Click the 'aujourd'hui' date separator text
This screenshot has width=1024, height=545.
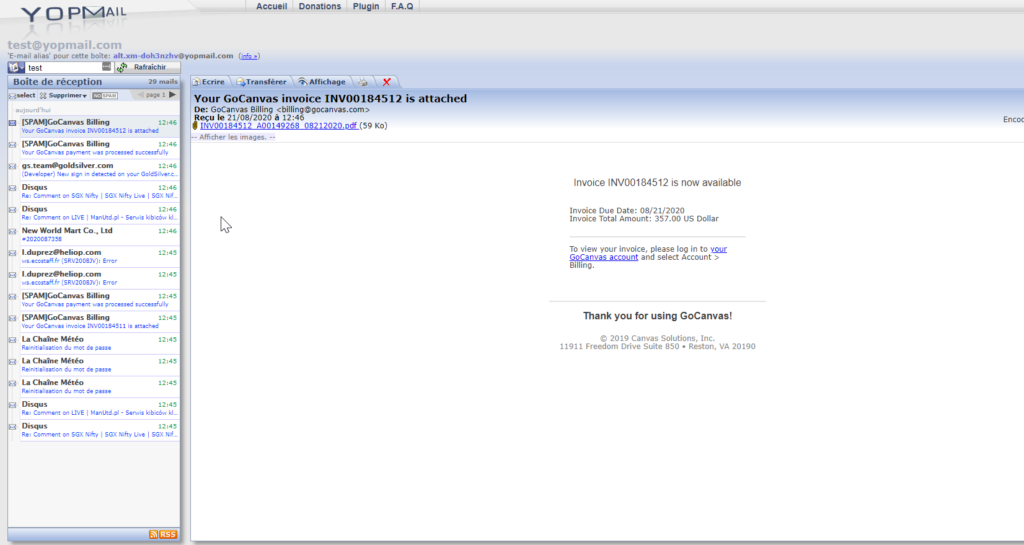click(33, 110)
